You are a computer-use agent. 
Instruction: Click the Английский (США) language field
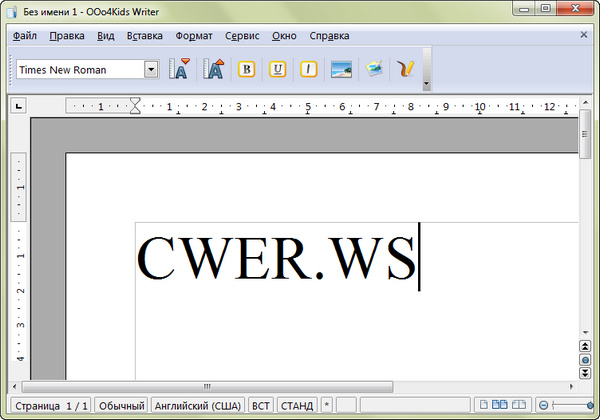point(197,405)
